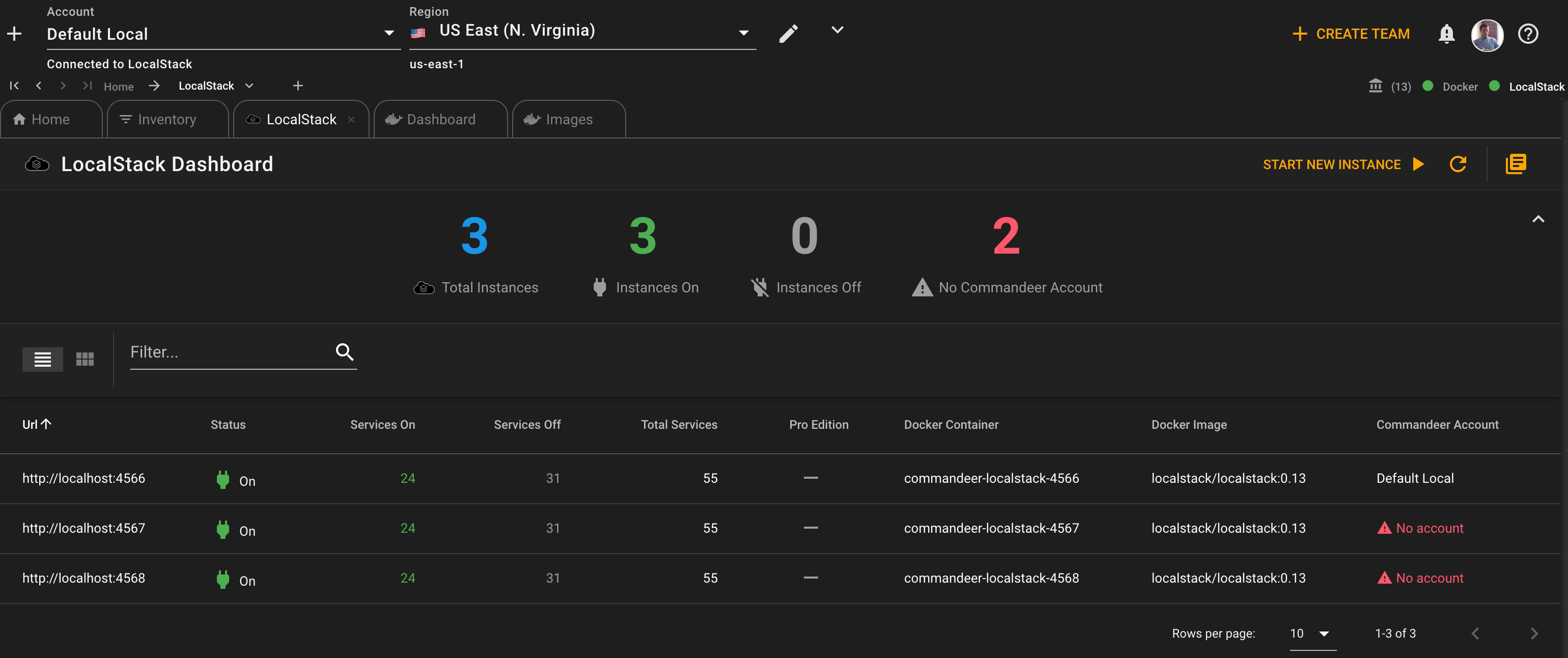The height and width of the screenshot is (658, 1568).
Task: Add a new tab with plus icon
Action: point(298,86)
